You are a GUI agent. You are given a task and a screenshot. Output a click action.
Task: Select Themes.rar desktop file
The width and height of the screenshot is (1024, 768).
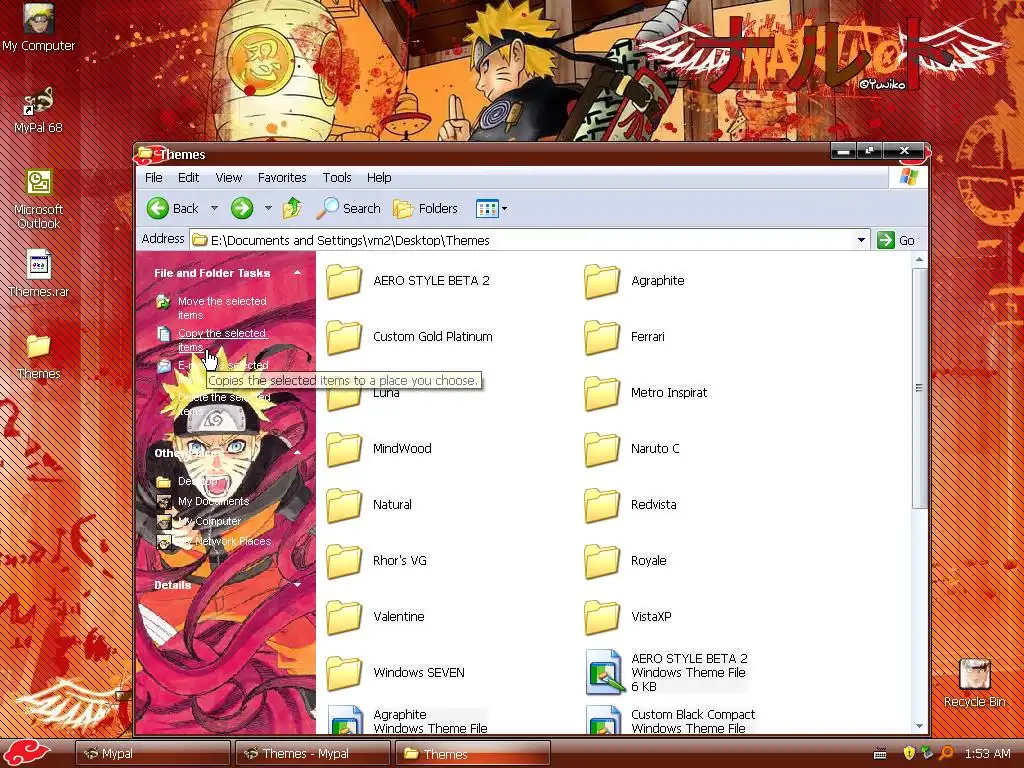point(39,274)
